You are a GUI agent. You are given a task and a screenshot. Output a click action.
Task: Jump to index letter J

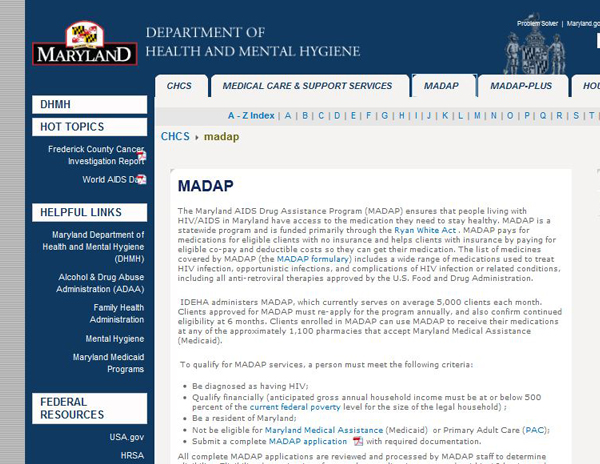tap(429, 116)
